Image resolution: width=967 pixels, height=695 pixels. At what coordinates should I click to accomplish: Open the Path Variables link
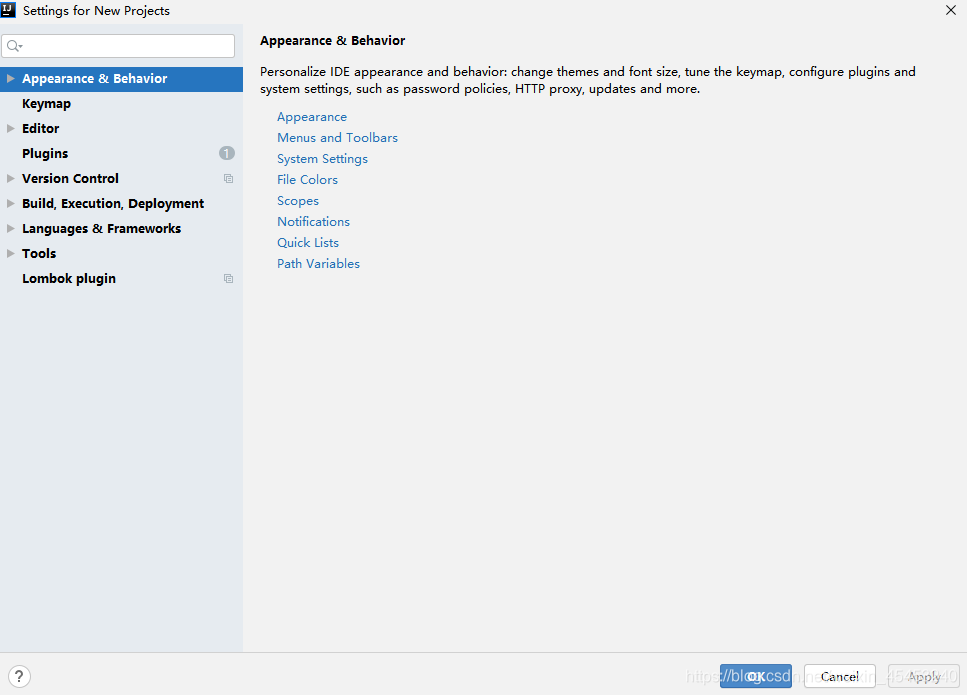click(318, 263)
